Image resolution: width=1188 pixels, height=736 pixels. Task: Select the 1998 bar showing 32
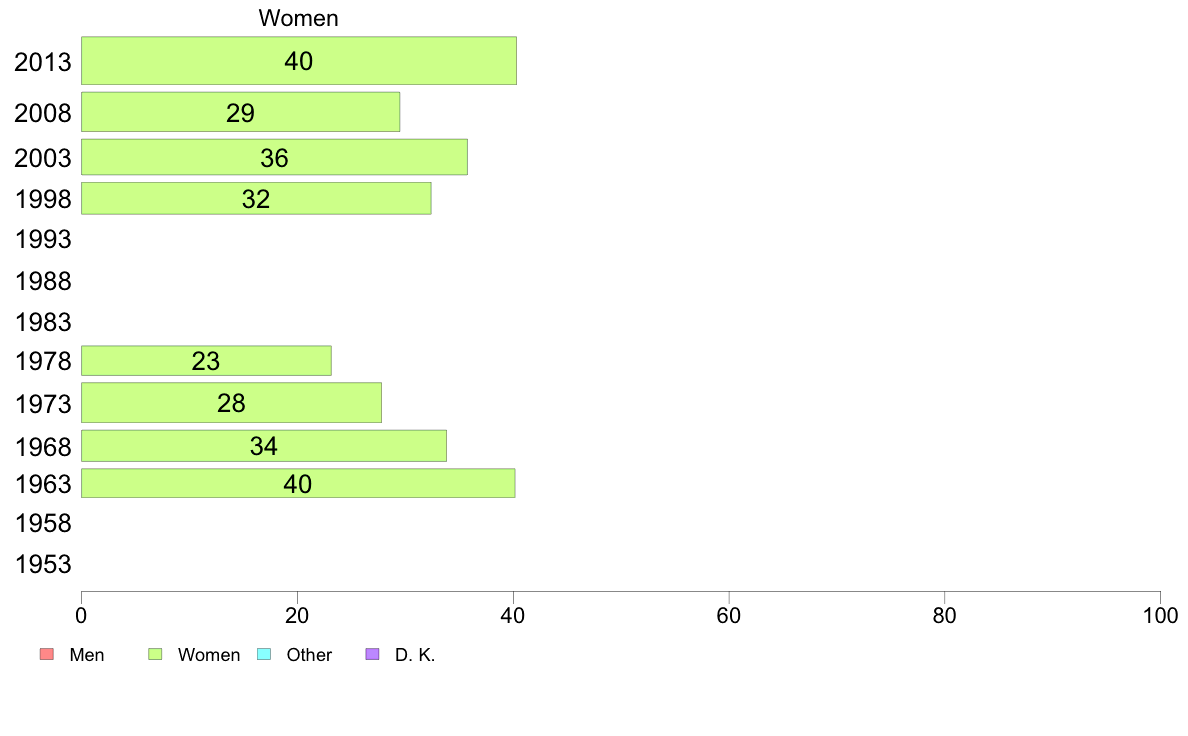pyautogui.click(x=256, y=199)
